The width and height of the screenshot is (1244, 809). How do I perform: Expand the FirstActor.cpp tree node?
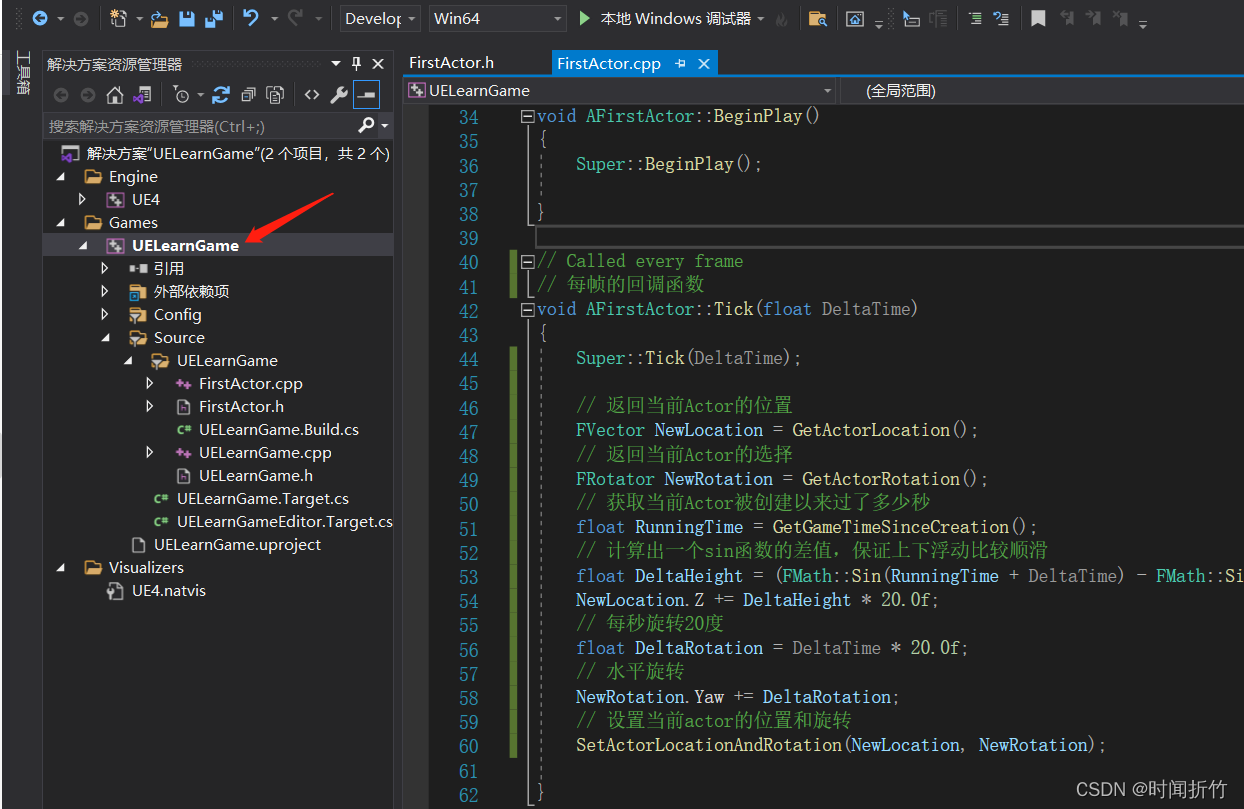(150, 383)
